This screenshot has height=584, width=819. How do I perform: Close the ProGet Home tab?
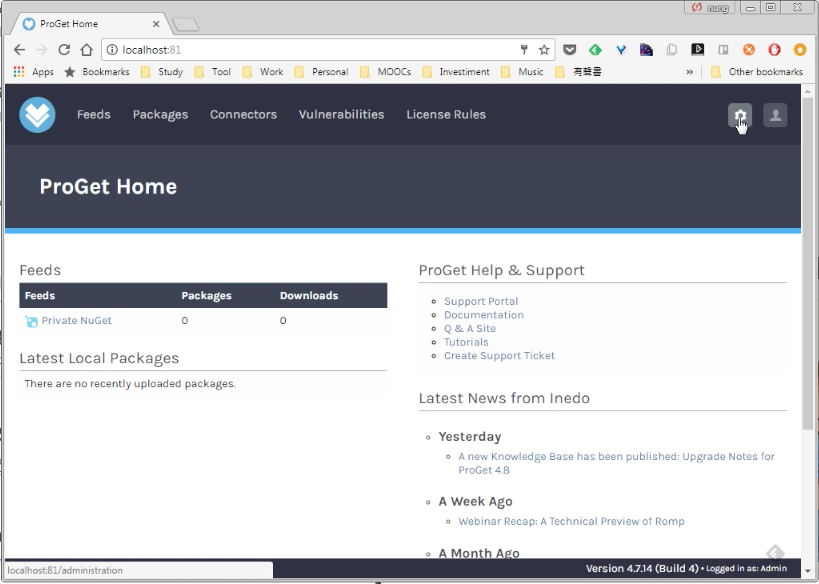coord(156,24)
